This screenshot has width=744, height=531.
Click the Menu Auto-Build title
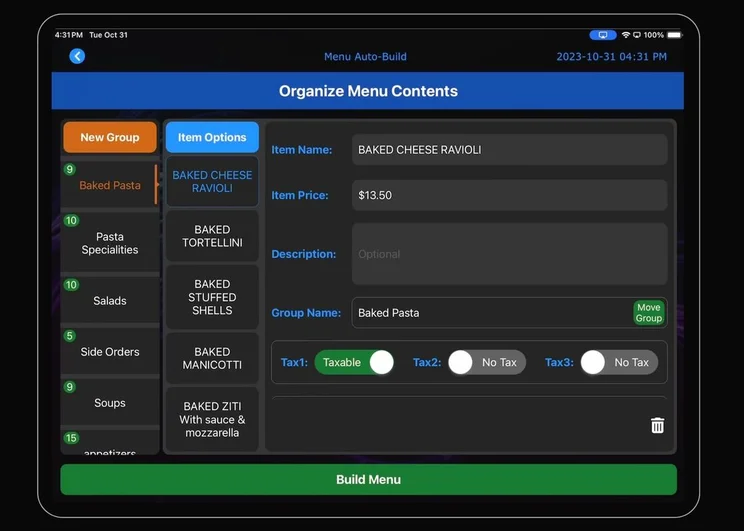coord(365,56)
